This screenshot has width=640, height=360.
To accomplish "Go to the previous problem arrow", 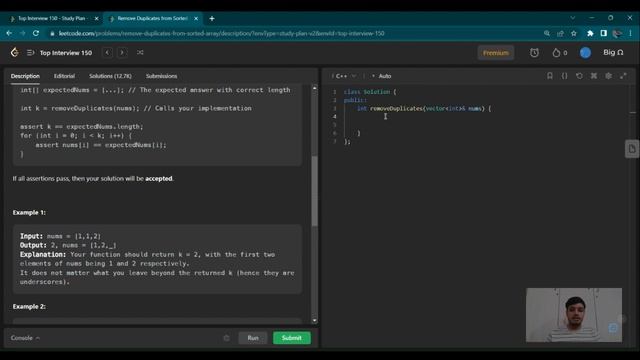I will 107,53.
